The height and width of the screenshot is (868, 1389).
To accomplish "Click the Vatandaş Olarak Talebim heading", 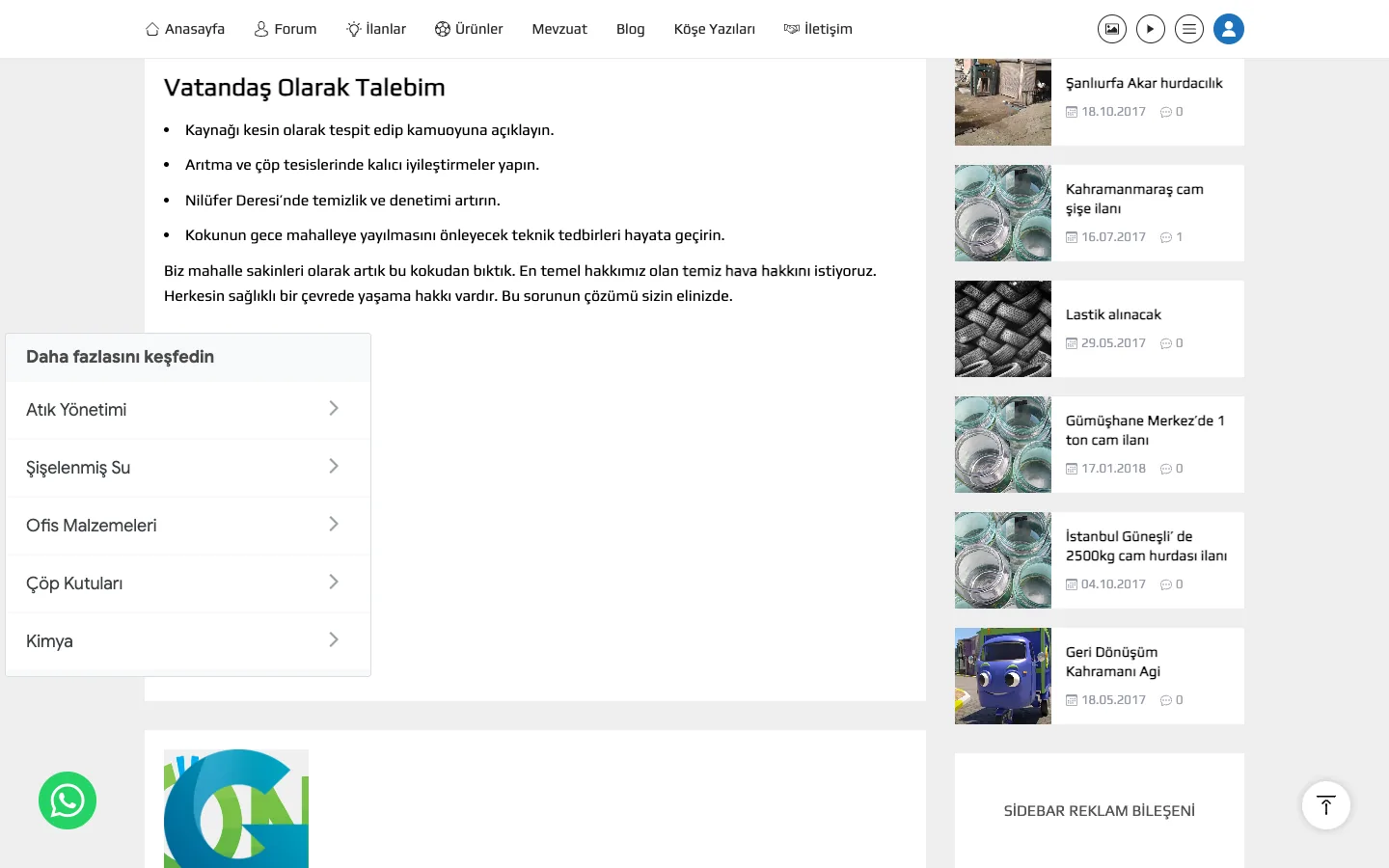I will [x=305, y=88].
